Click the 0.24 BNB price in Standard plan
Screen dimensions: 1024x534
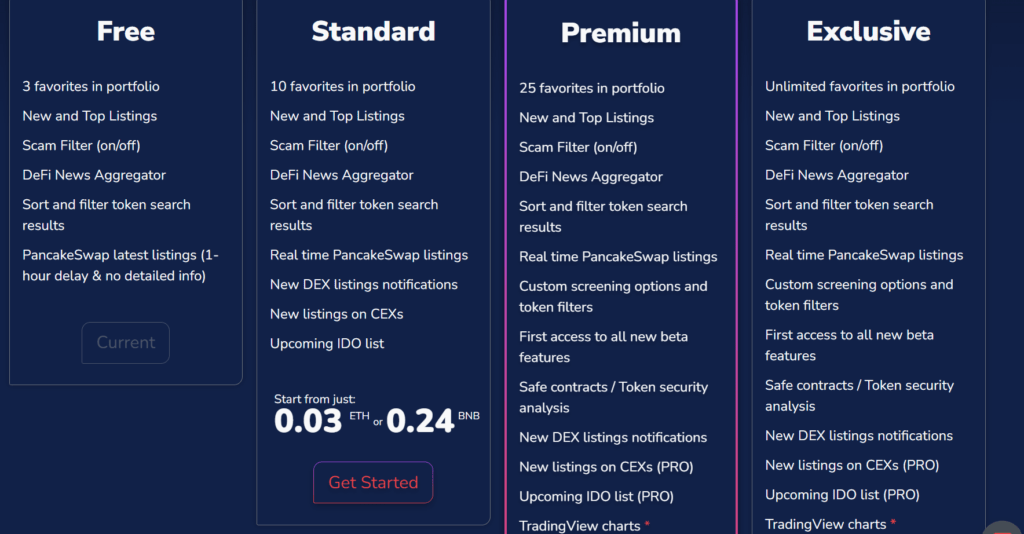coord(433,421)
